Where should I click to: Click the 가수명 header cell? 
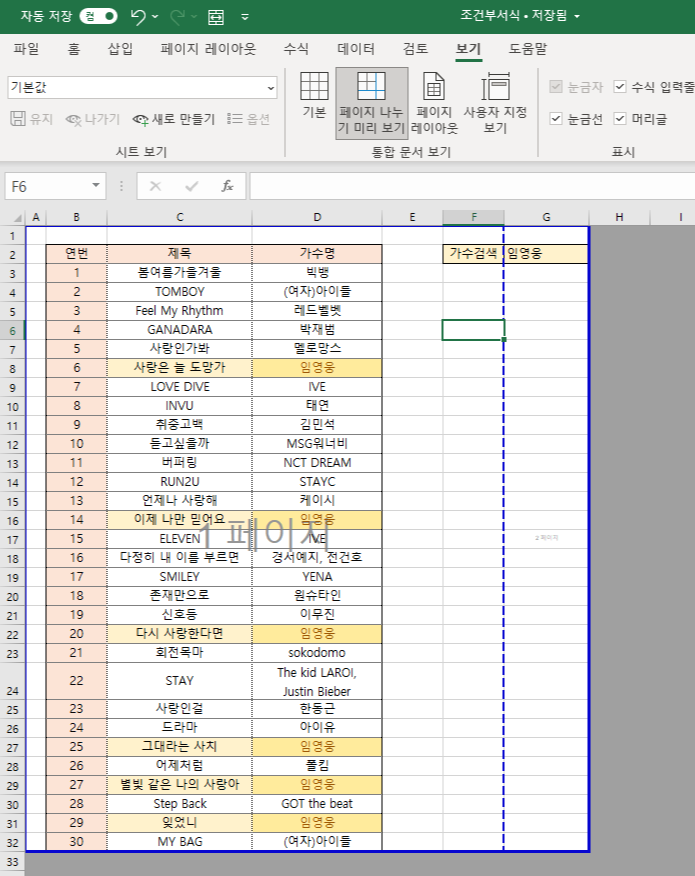(317, 254)
